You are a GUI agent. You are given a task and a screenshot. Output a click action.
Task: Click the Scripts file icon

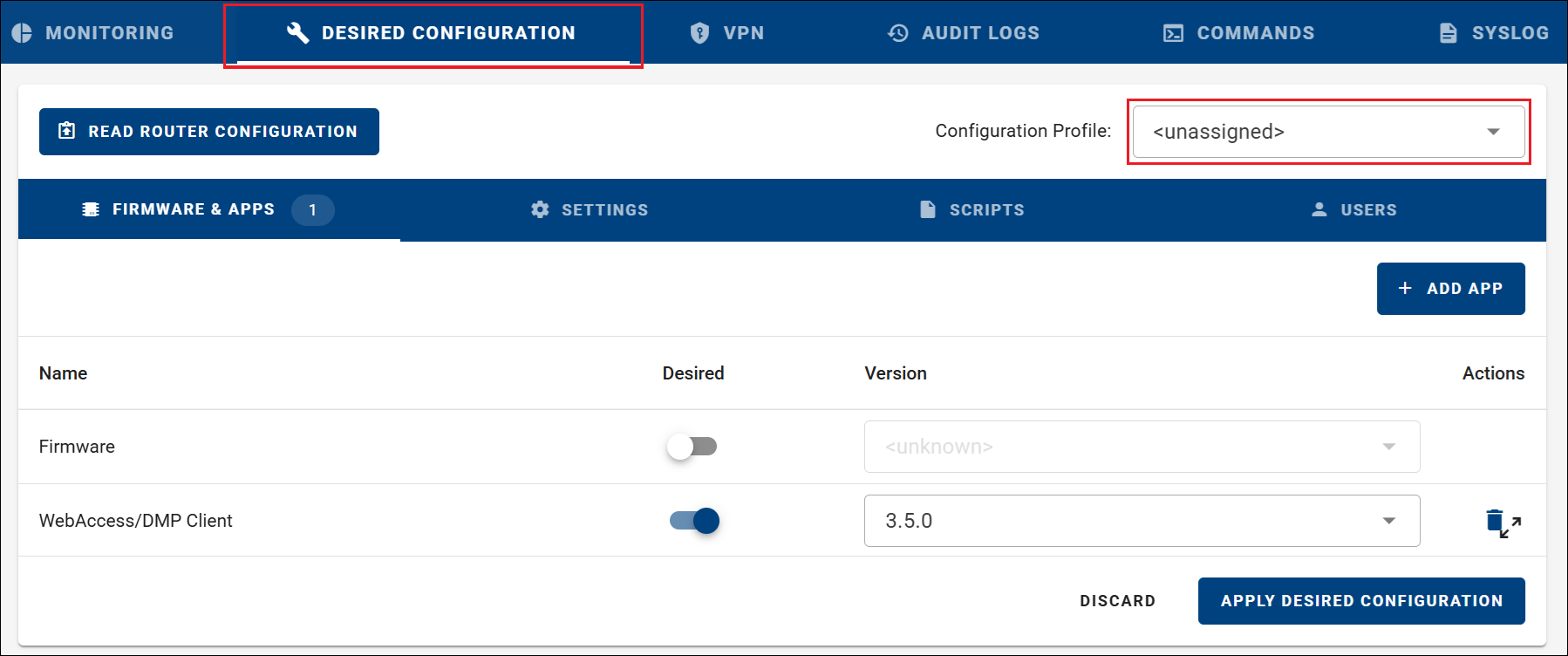click(928, 209)
